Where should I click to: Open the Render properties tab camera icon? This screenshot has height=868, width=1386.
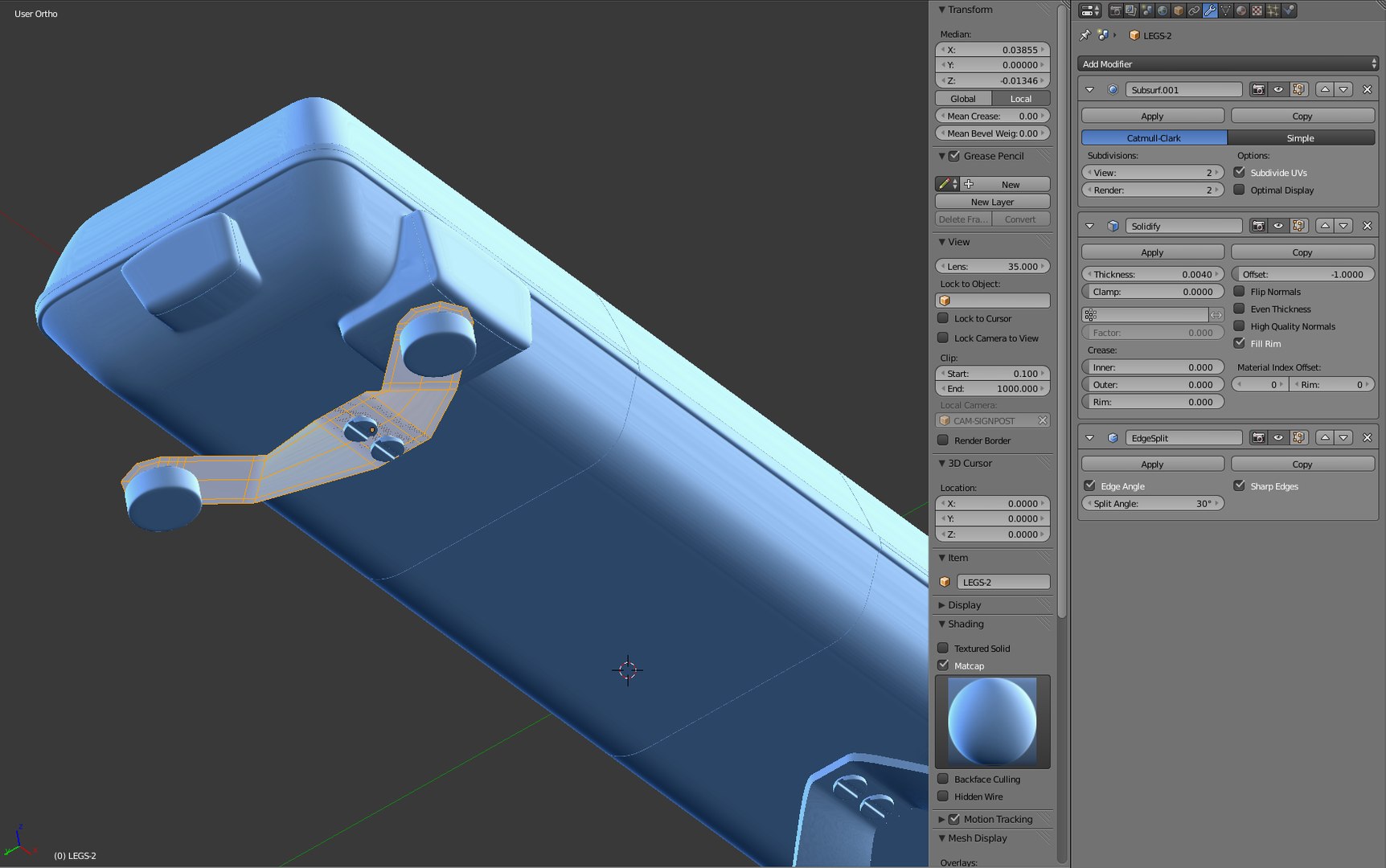[x=1115, y=10]
